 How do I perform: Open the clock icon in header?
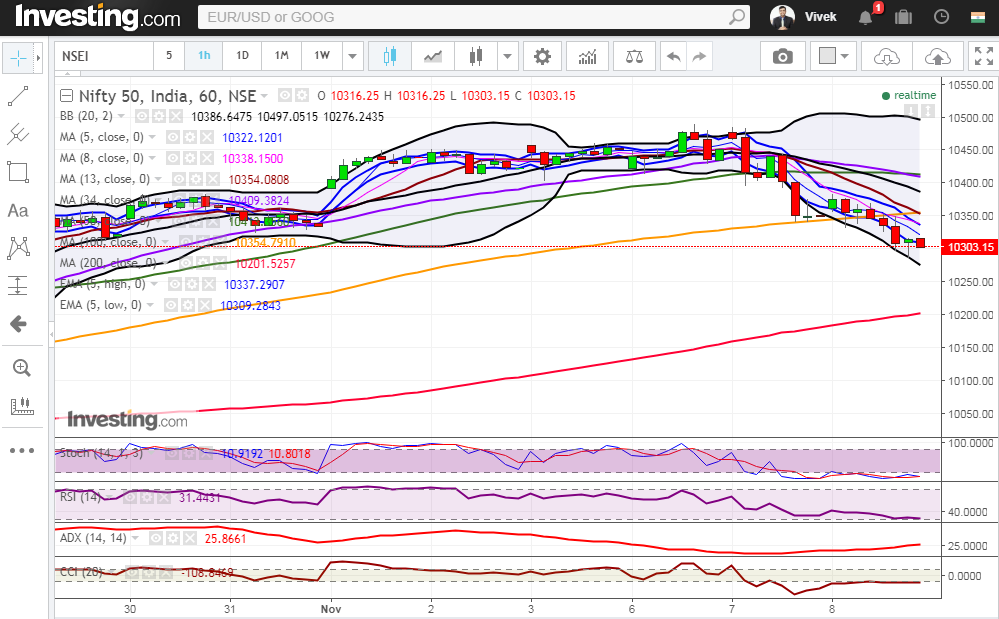coord(941,17)
